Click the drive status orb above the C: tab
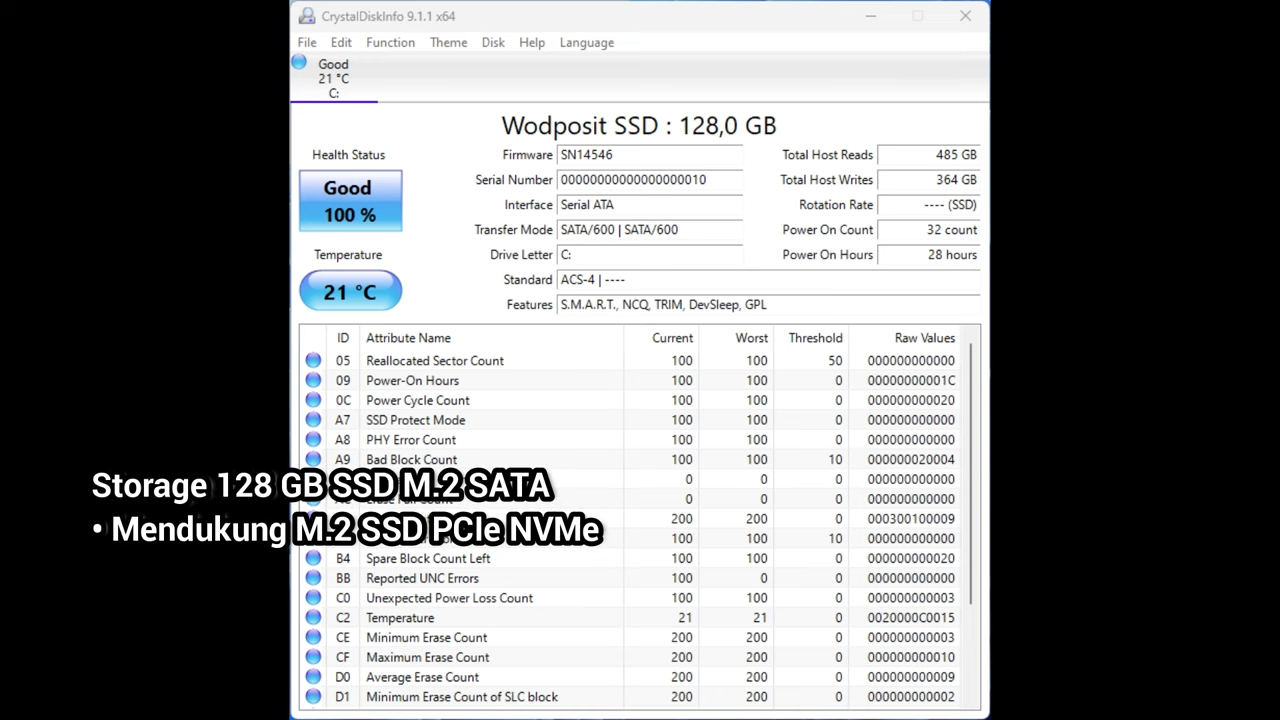 298,62
